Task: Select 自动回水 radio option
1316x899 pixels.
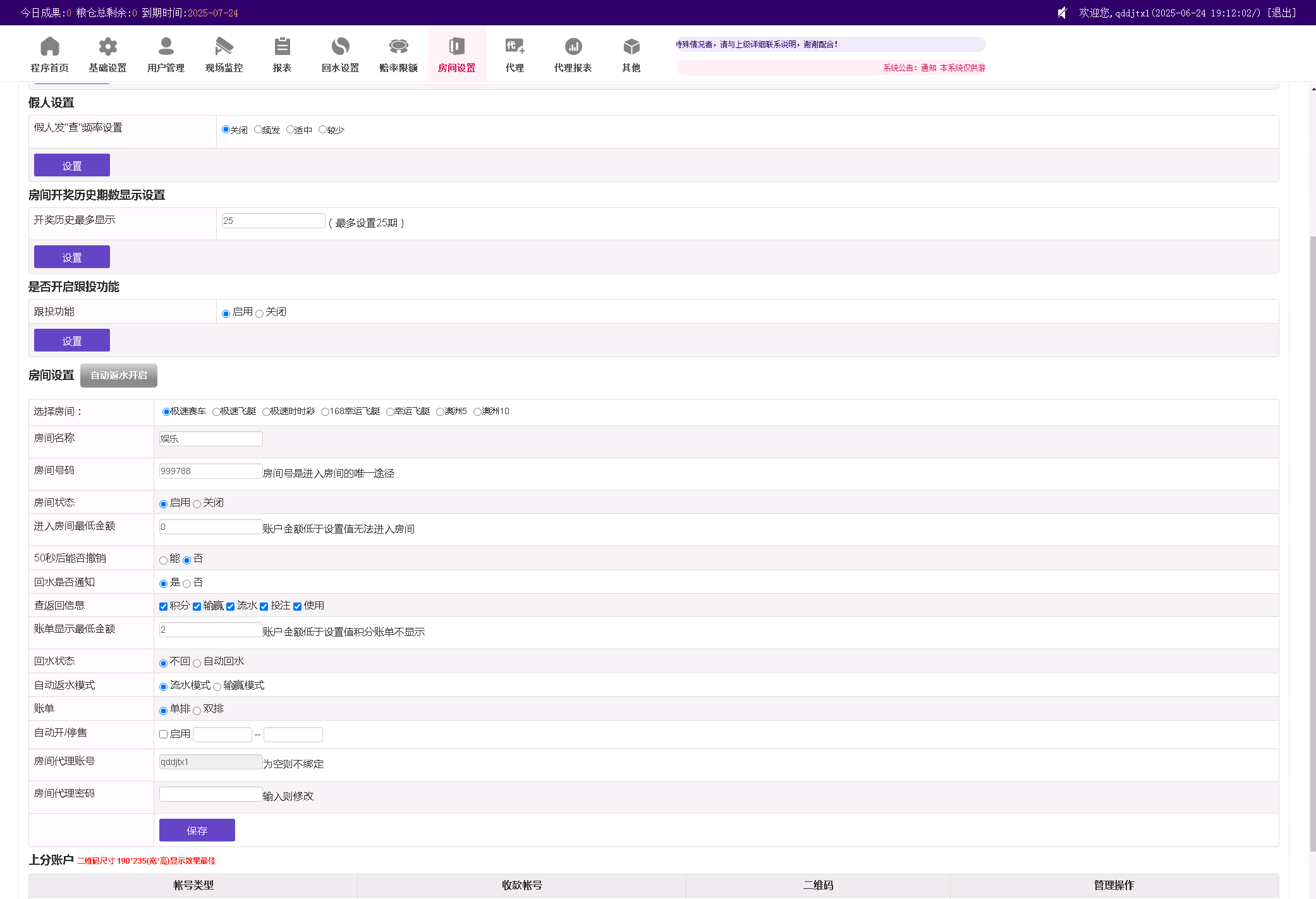Action: [x=197, y=664]
